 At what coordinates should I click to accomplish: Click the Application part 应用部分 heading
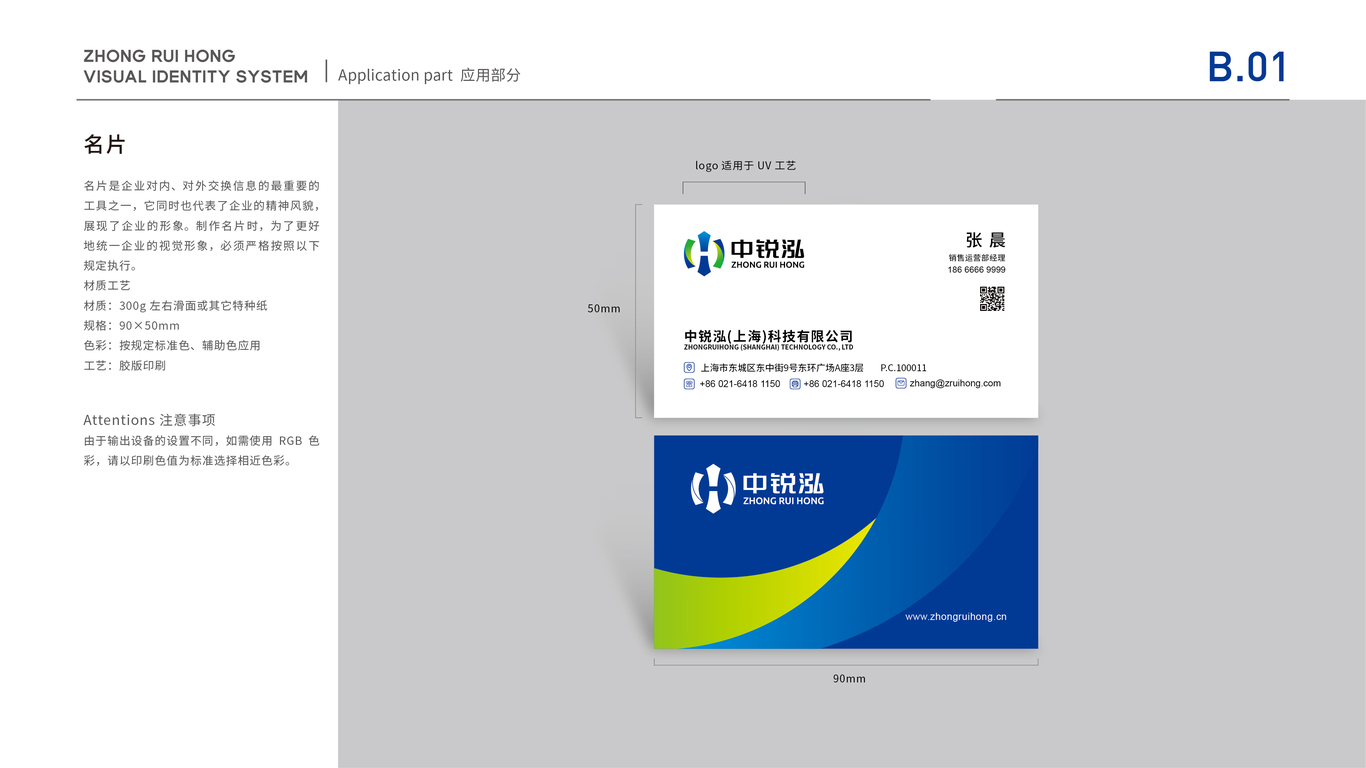tap(429, 75)
